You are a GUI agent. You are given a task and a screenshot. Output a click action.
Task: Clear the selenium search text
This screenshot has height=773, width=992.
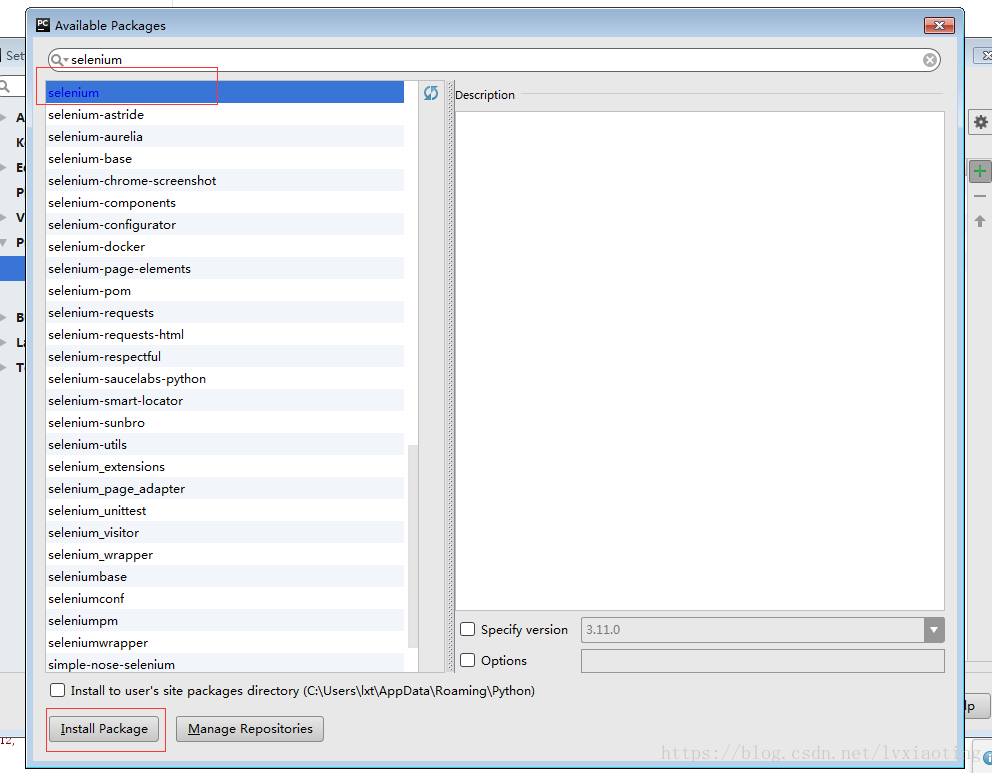[x=929, y=60]
